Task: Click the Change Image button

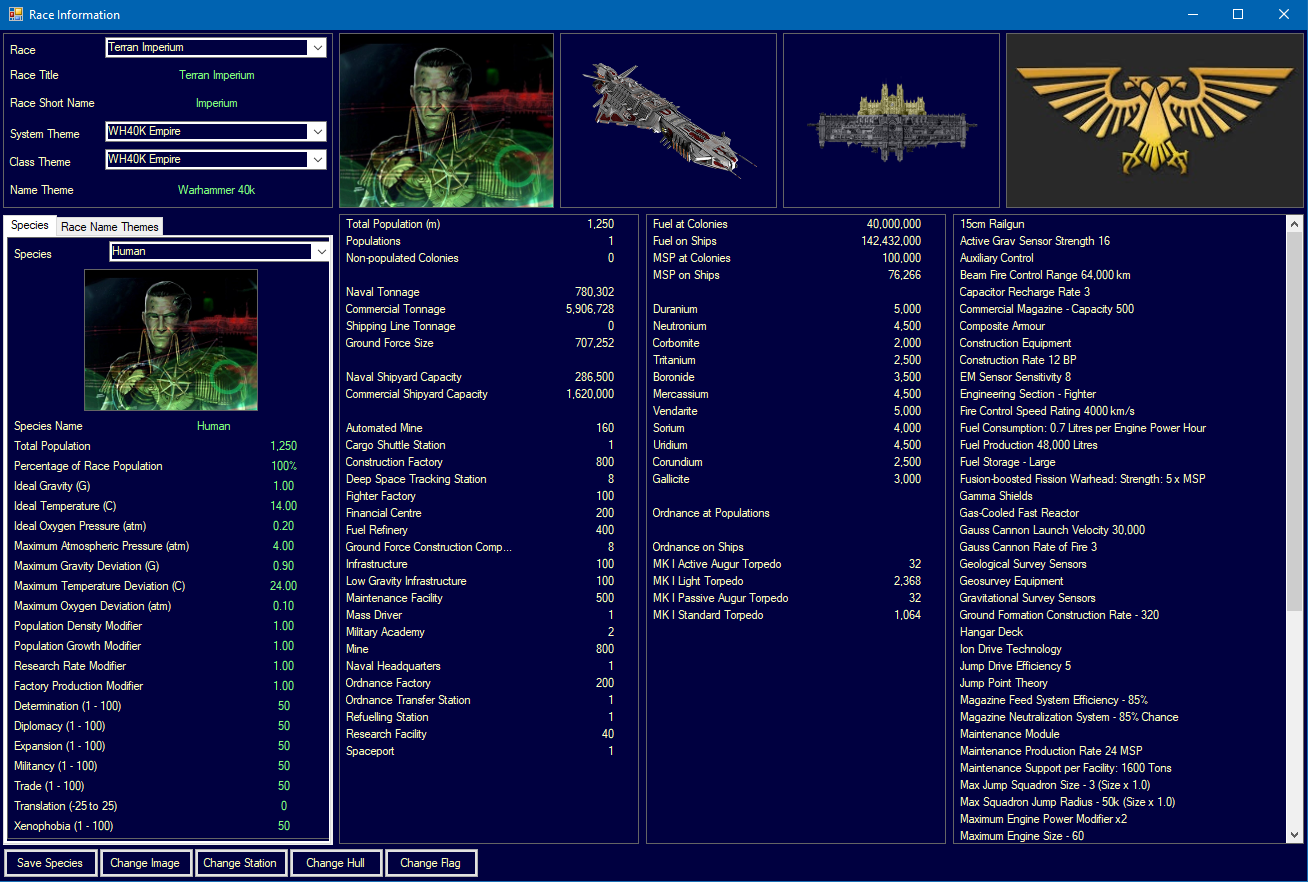Action: (145, 863)
